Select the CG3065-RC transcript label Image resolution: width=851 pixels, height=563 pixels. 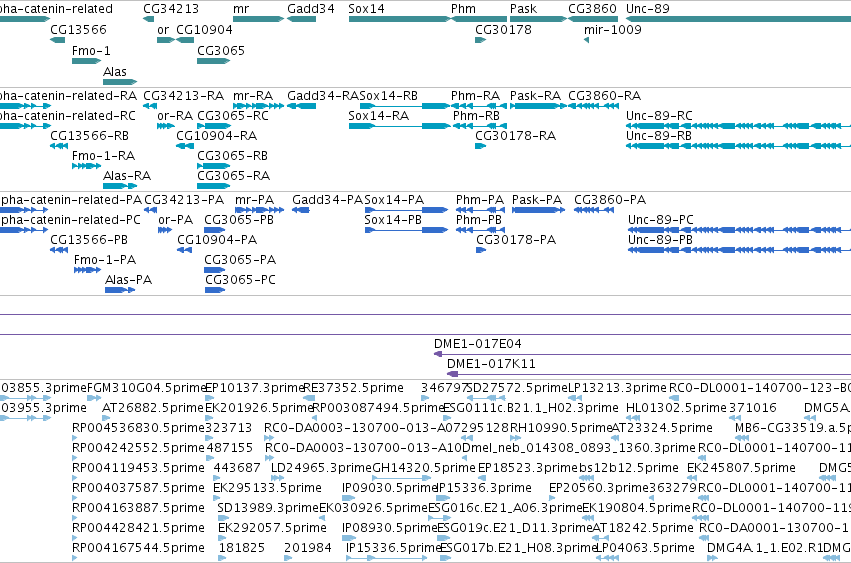233,116
